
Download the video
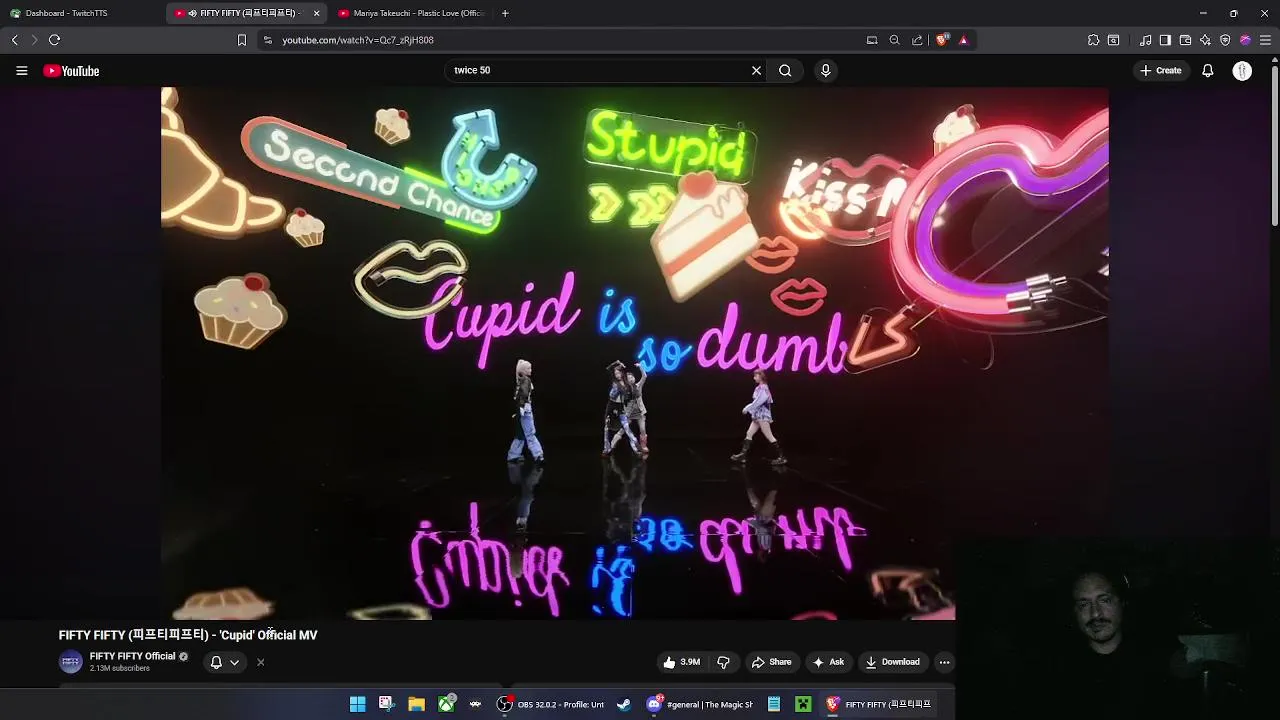click(x=892, y=662)
